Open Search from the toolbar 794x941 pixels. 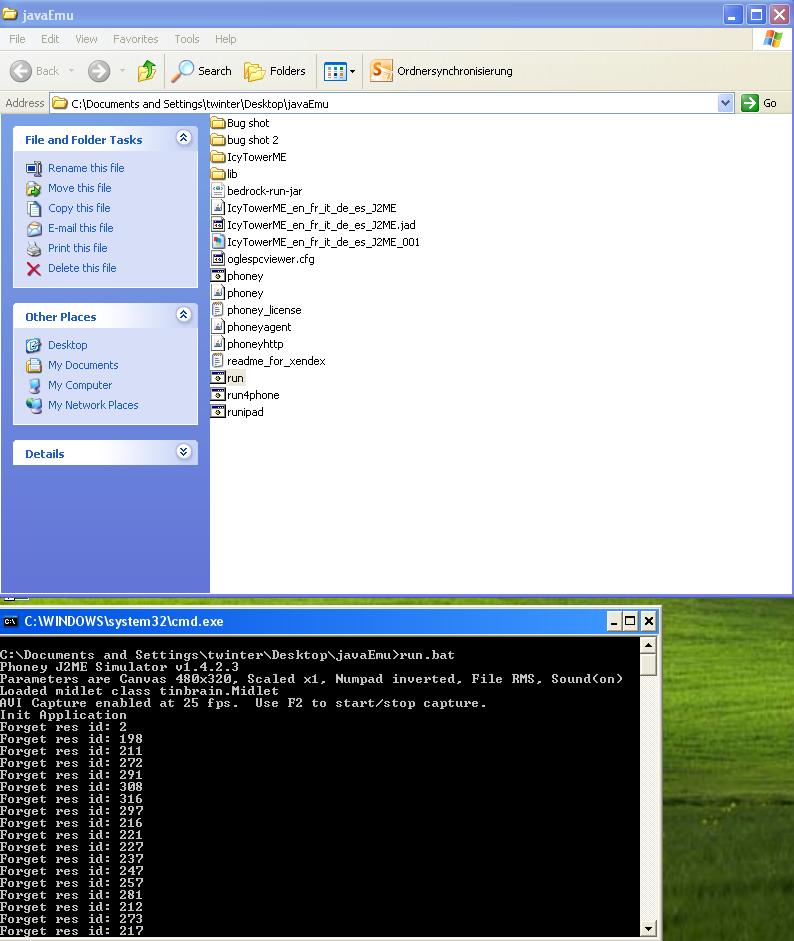coord(202,71)
